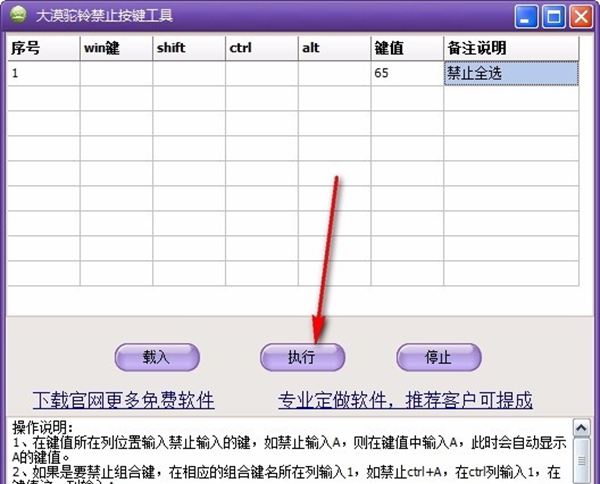Maximize the 大漠驼铃禁止按键工具 window

click(x=554, y=16)
